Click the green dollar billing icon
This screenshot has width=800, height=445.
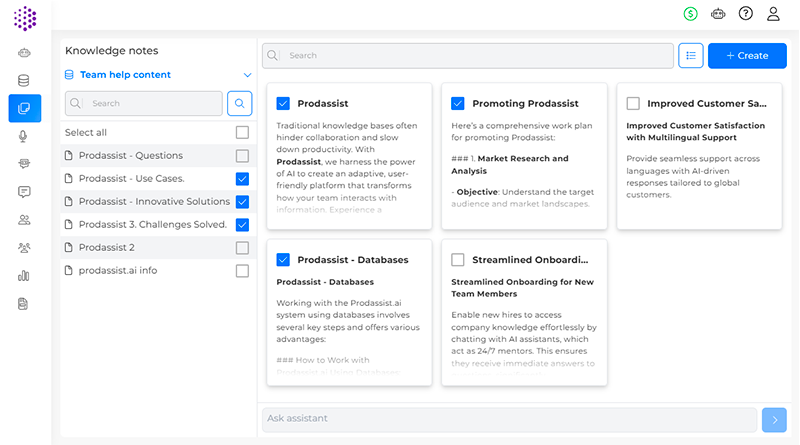click(691, 14)
